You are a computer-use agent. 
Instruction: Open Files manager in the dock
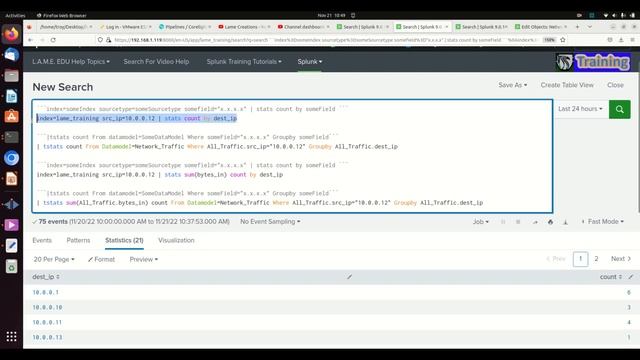click(x=11, y=76)
